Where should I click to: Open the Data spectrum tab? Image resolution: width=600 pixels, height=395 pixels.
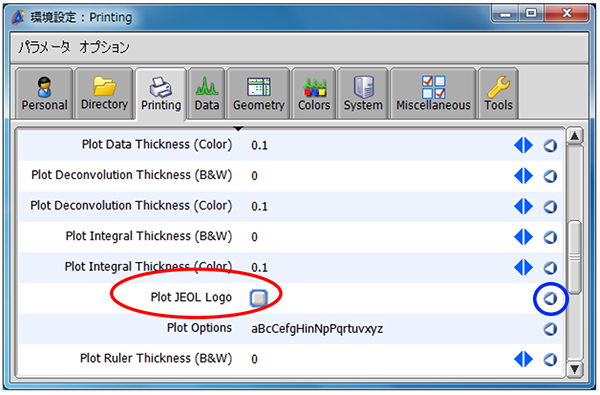(x=207, y=94)
